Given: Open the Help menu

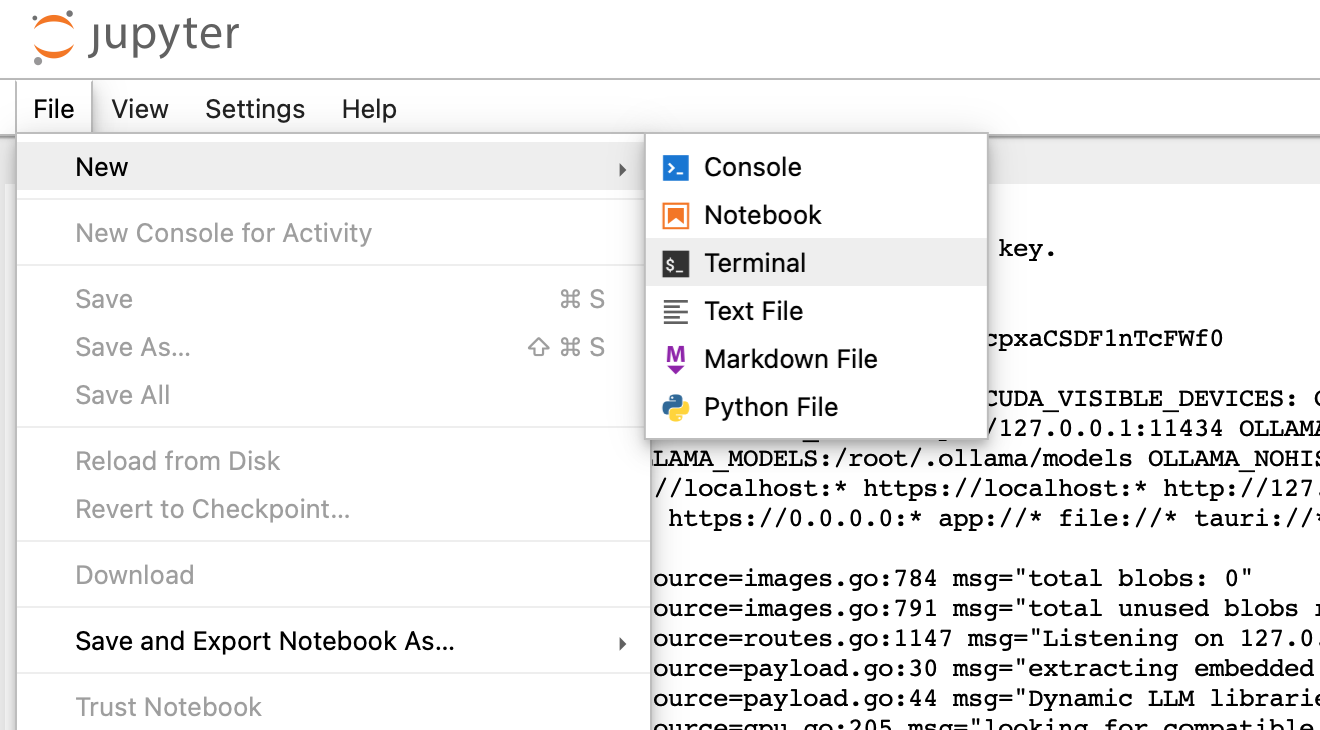Looking at the screenshot, I should (369, 109).
